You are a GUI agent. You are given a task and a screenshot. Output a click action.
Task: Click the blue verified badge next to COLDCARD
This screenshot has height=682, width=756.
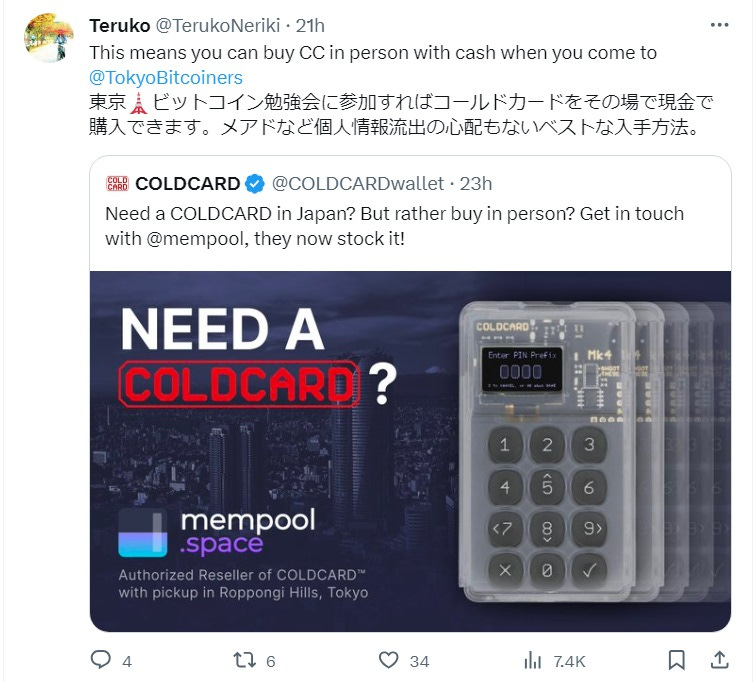(255, 184)
